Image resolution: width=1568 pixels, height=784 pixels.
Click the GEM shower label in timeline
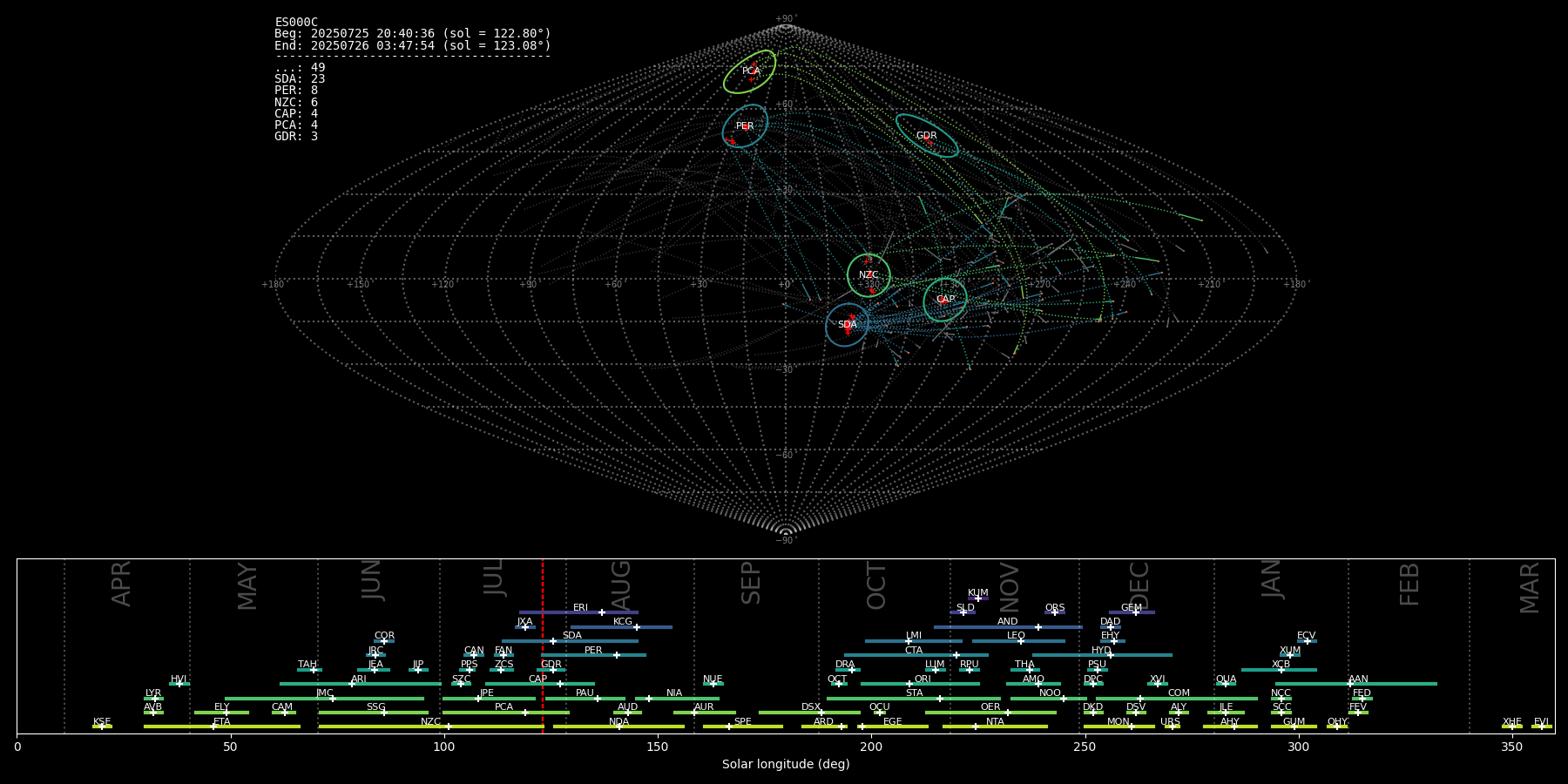coord(1132,608)
